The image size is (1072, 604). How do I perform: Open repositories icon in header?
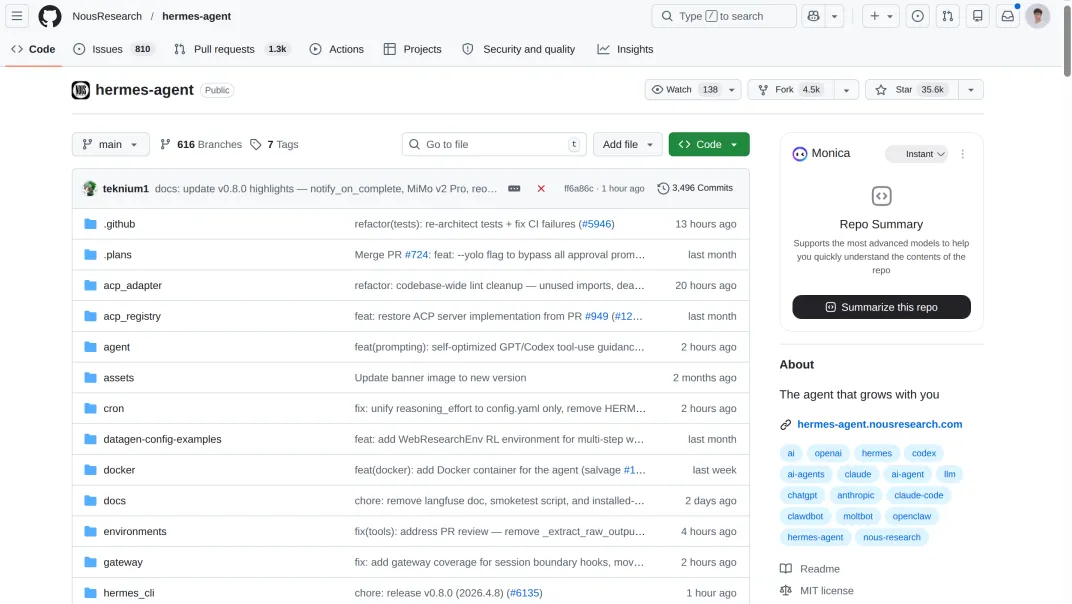[x=978, y=16]
